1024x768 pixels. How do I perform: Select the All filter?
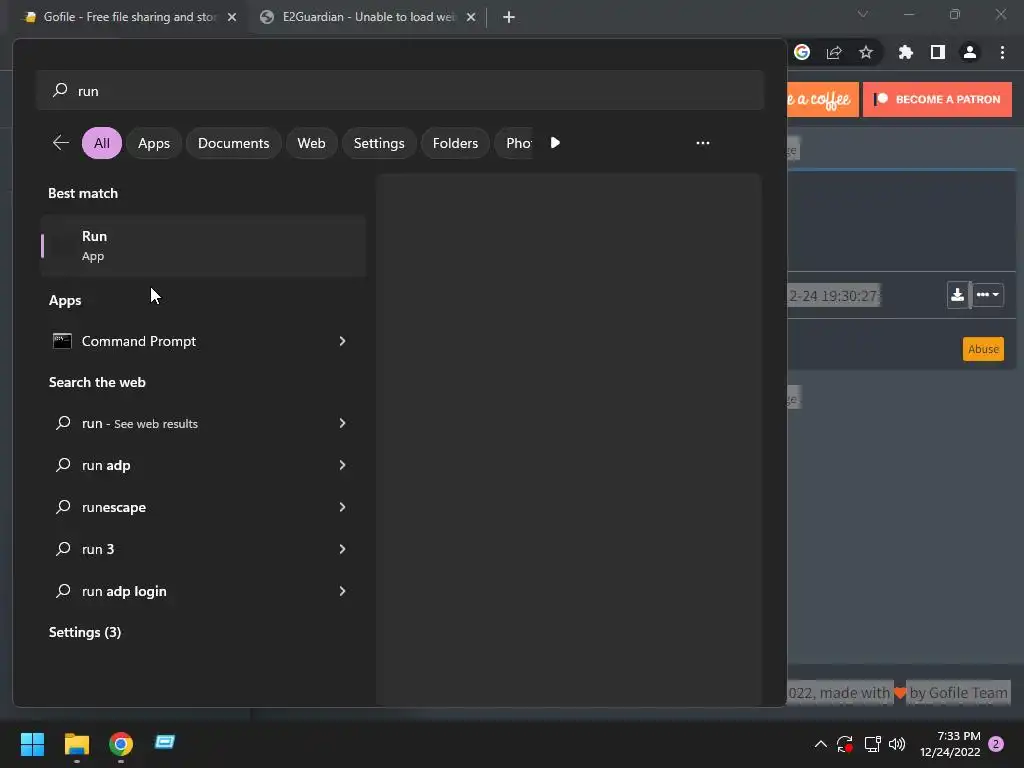pos(102,143)
